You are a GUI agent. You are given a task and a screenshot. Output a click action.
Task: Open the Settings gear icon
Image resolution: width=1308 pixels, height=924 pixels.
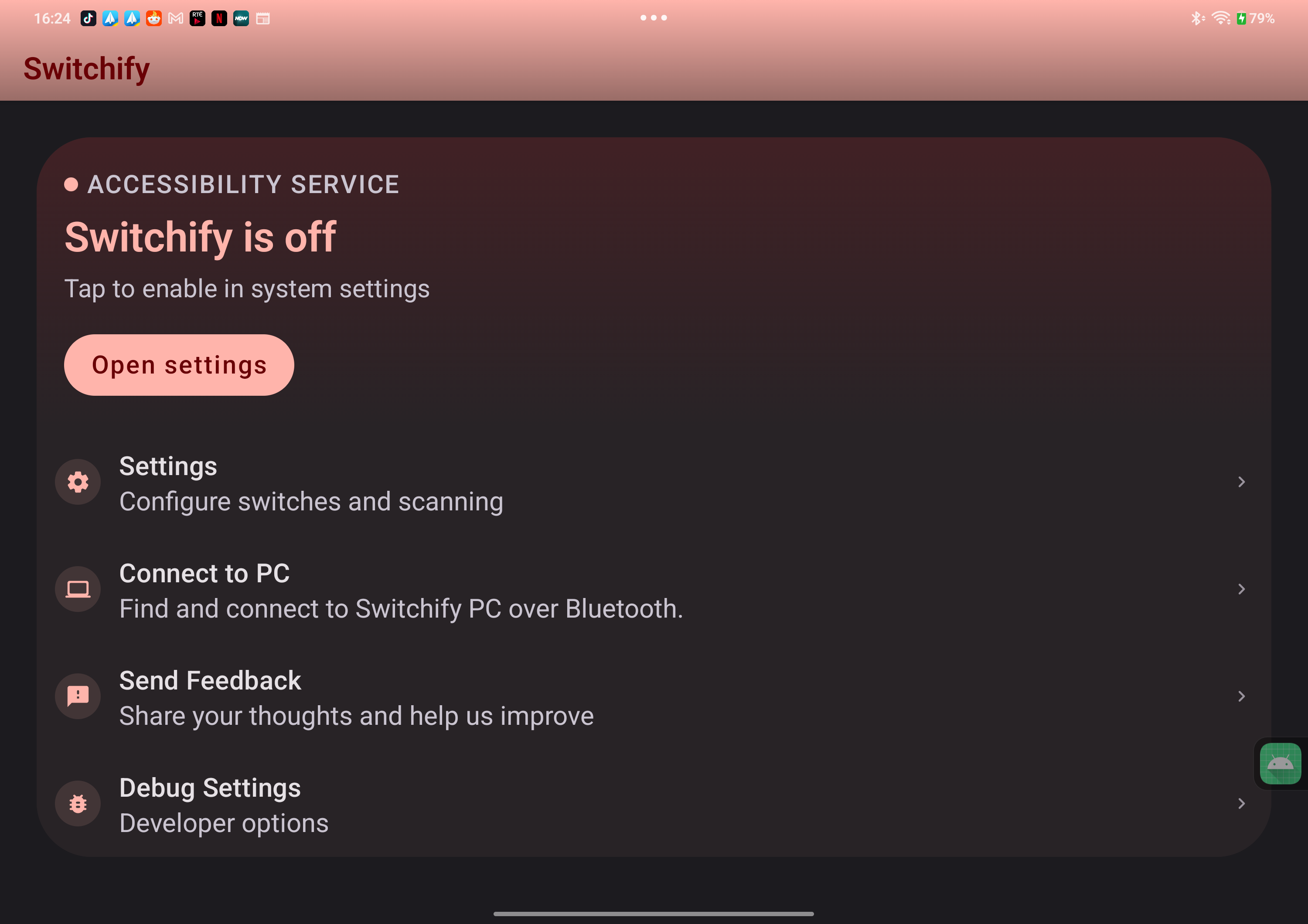78,482
